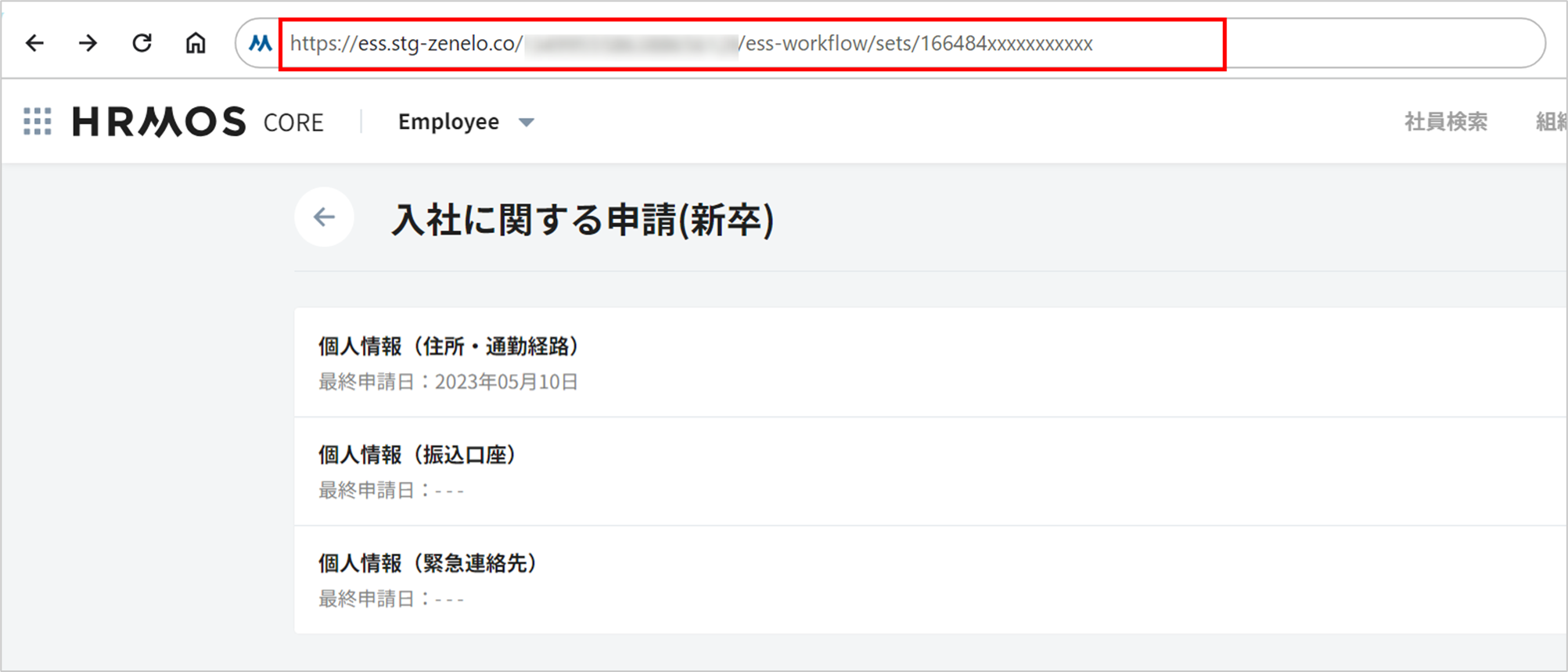Open the nine-dot app launcher grid
Screen dimensions: 1568x672
click(38, 122)
